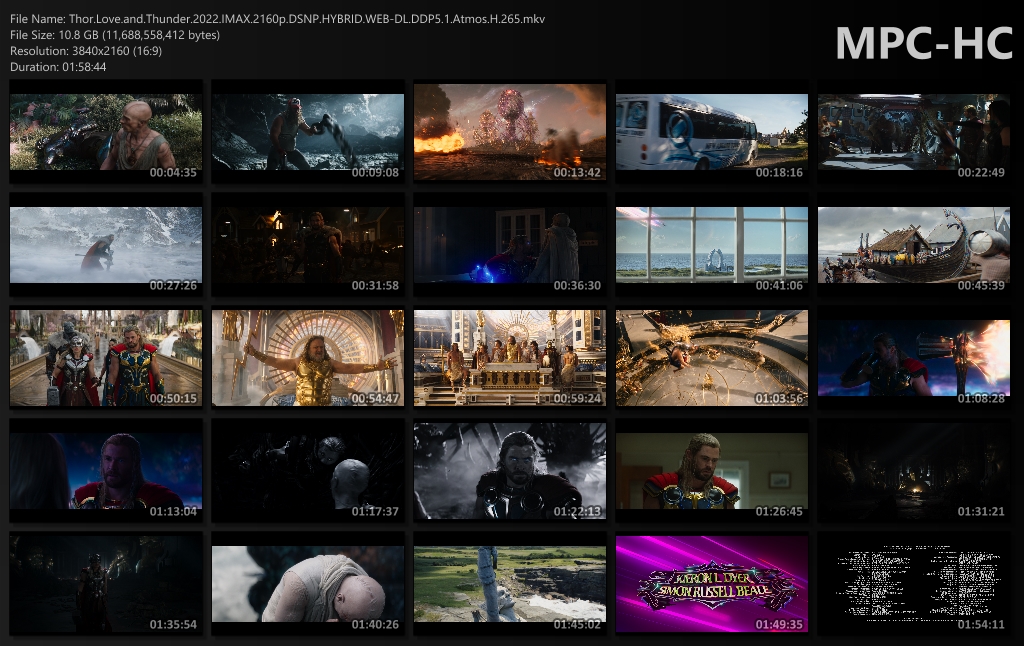
Task: Open the purple credits title frame at 01:49:35
Action: [712, 583]
